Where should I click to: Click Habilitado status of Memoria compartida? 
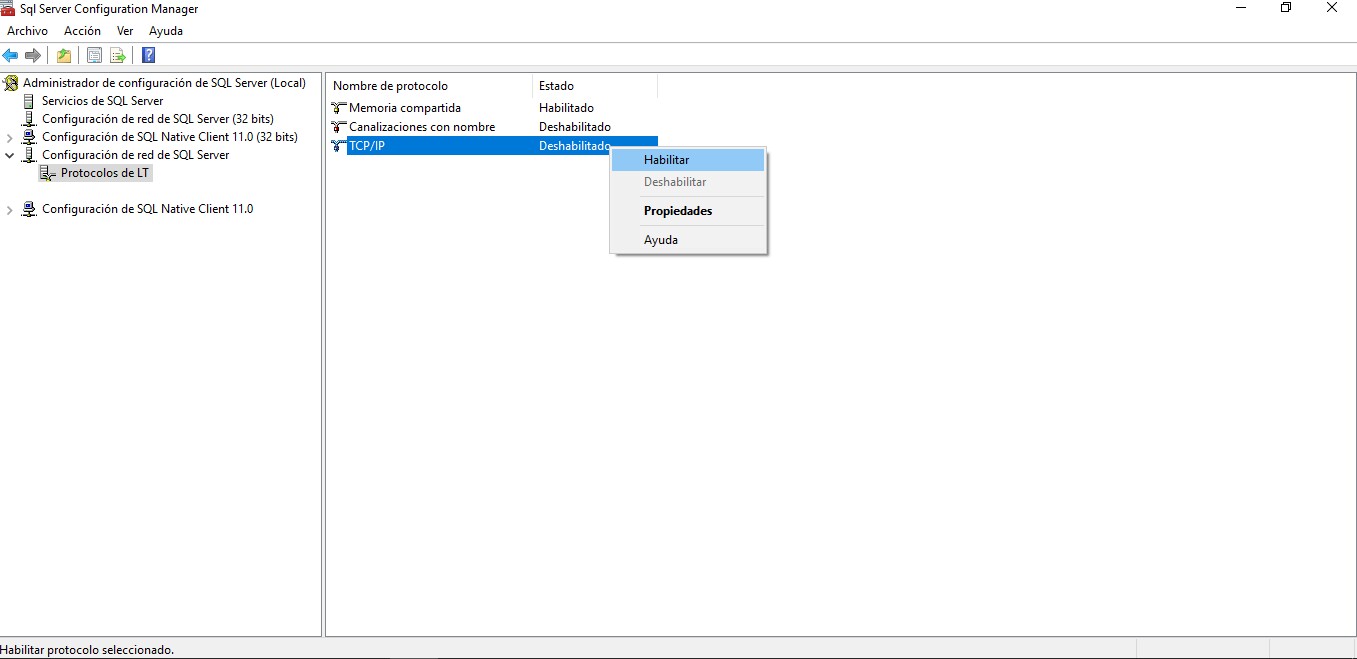point(566,107)
